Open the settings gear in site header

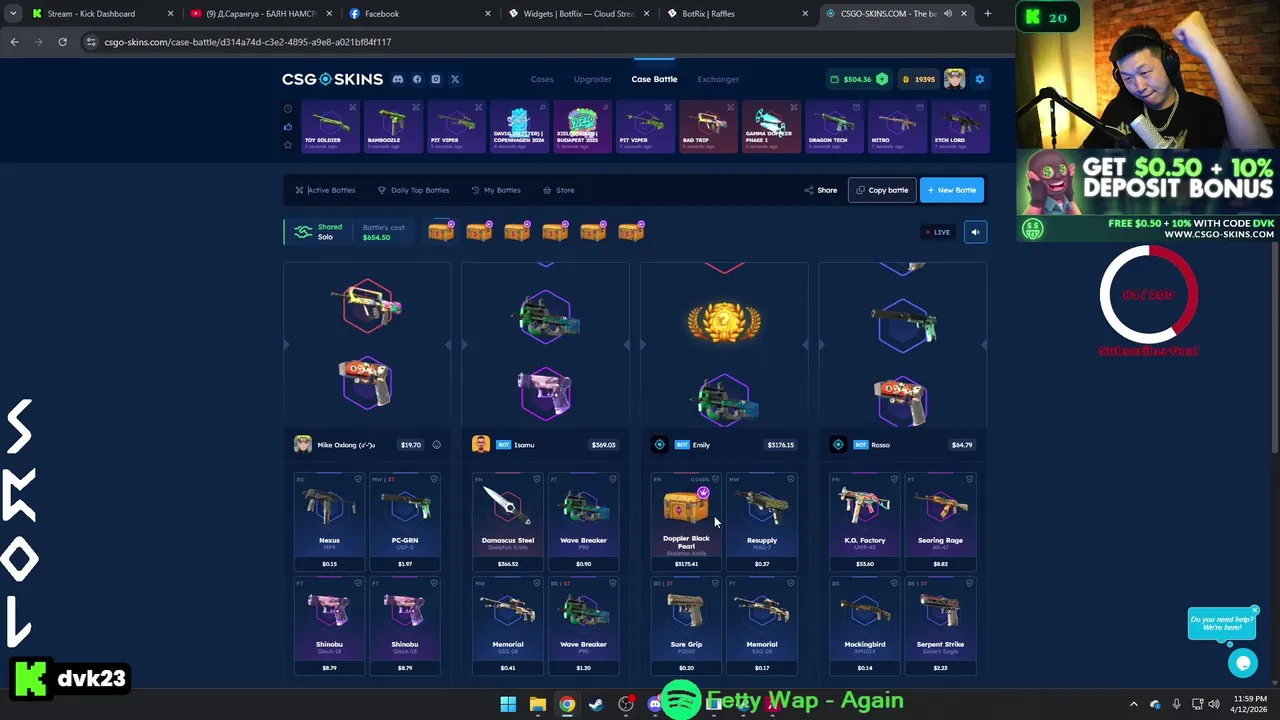tap(980, 79)
